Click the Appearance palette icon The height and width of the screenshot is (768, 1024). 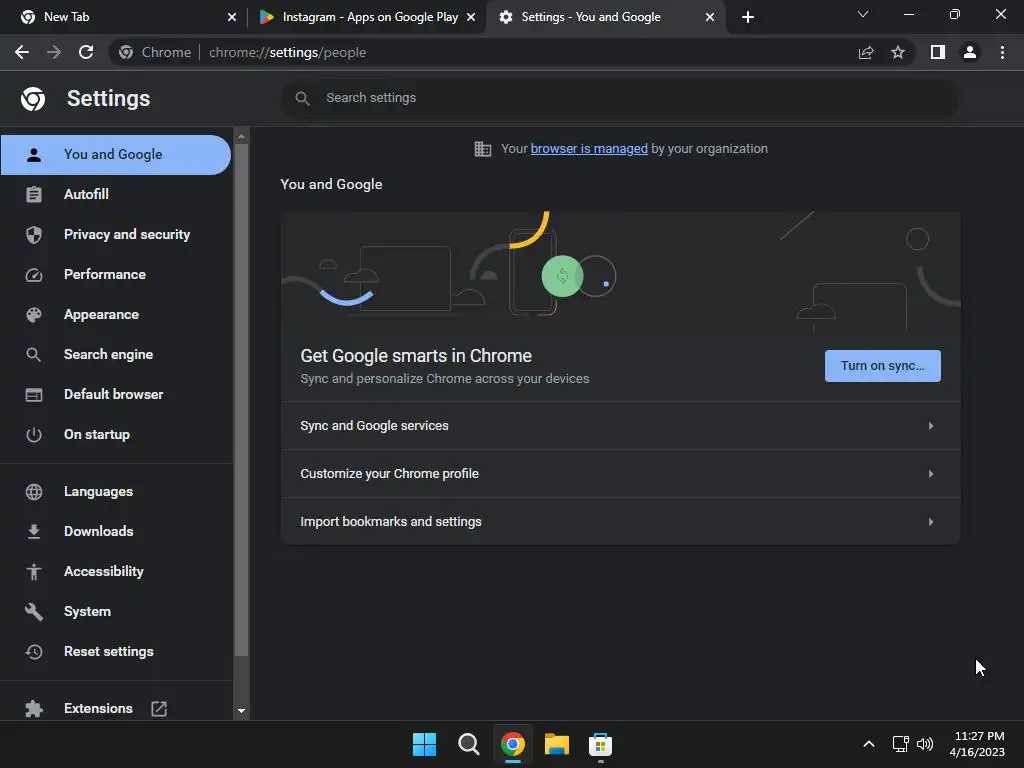33,315
